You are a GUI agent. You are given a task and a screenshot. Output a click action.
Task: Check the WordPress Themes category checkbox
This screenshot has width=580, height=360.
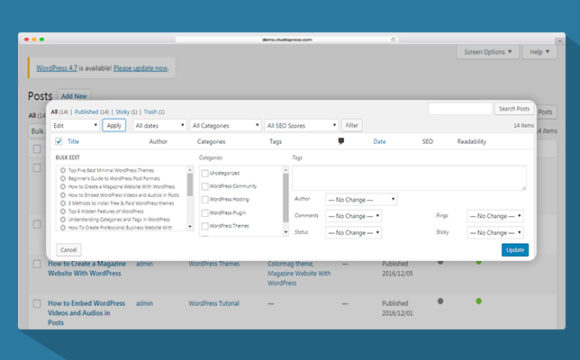click(x=205, y=226)
